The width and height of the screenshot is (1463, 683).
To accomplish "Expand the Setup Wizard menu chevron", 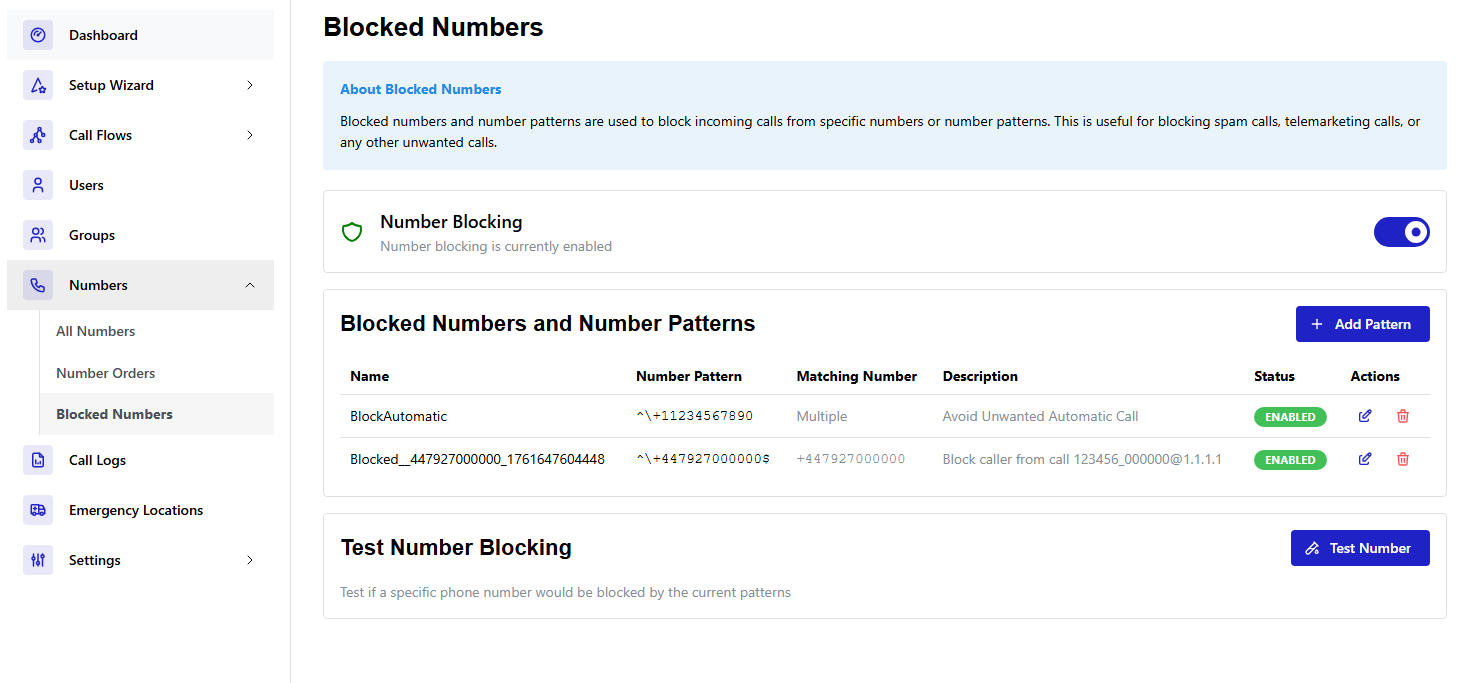I will 250,85.
